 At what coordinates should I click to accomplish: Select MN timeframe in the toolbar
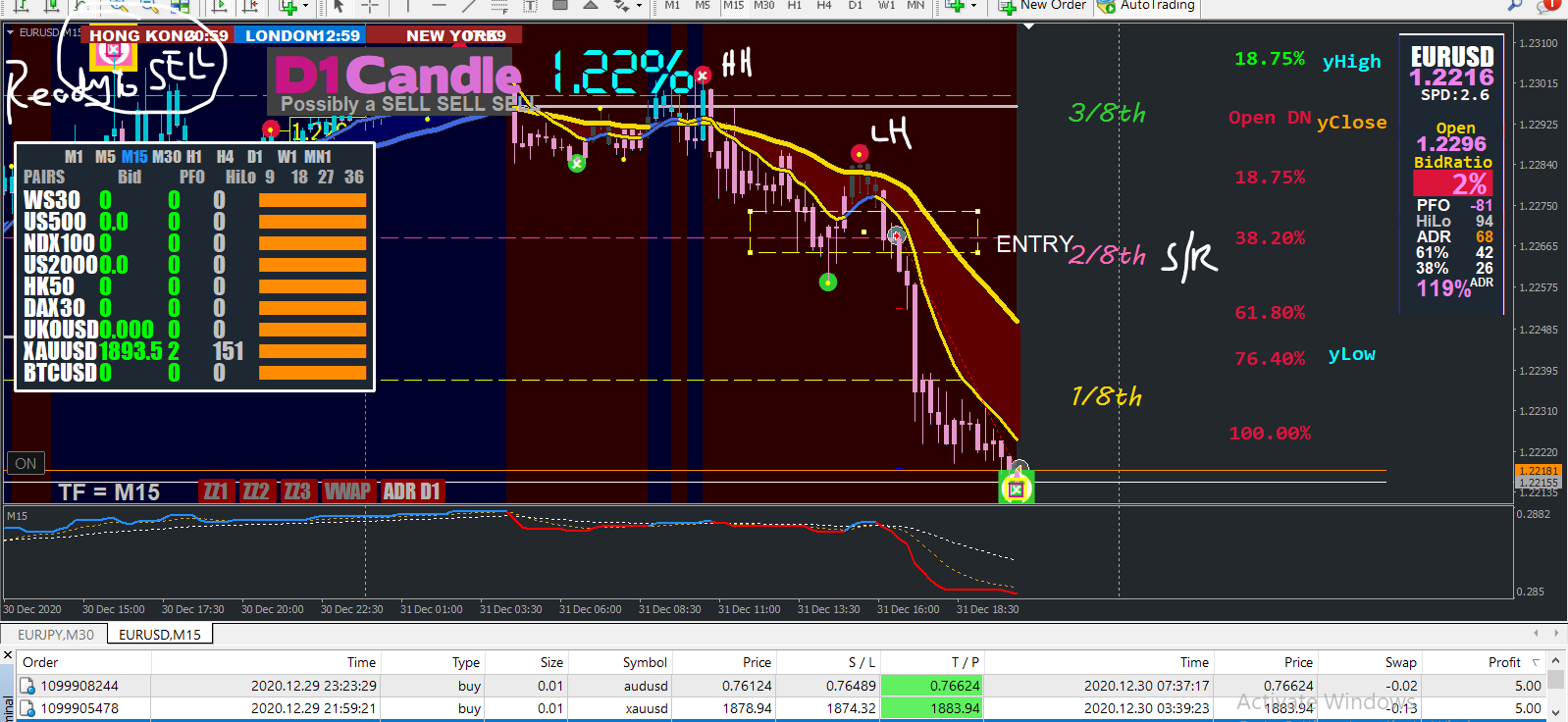[x=915, y=5]
